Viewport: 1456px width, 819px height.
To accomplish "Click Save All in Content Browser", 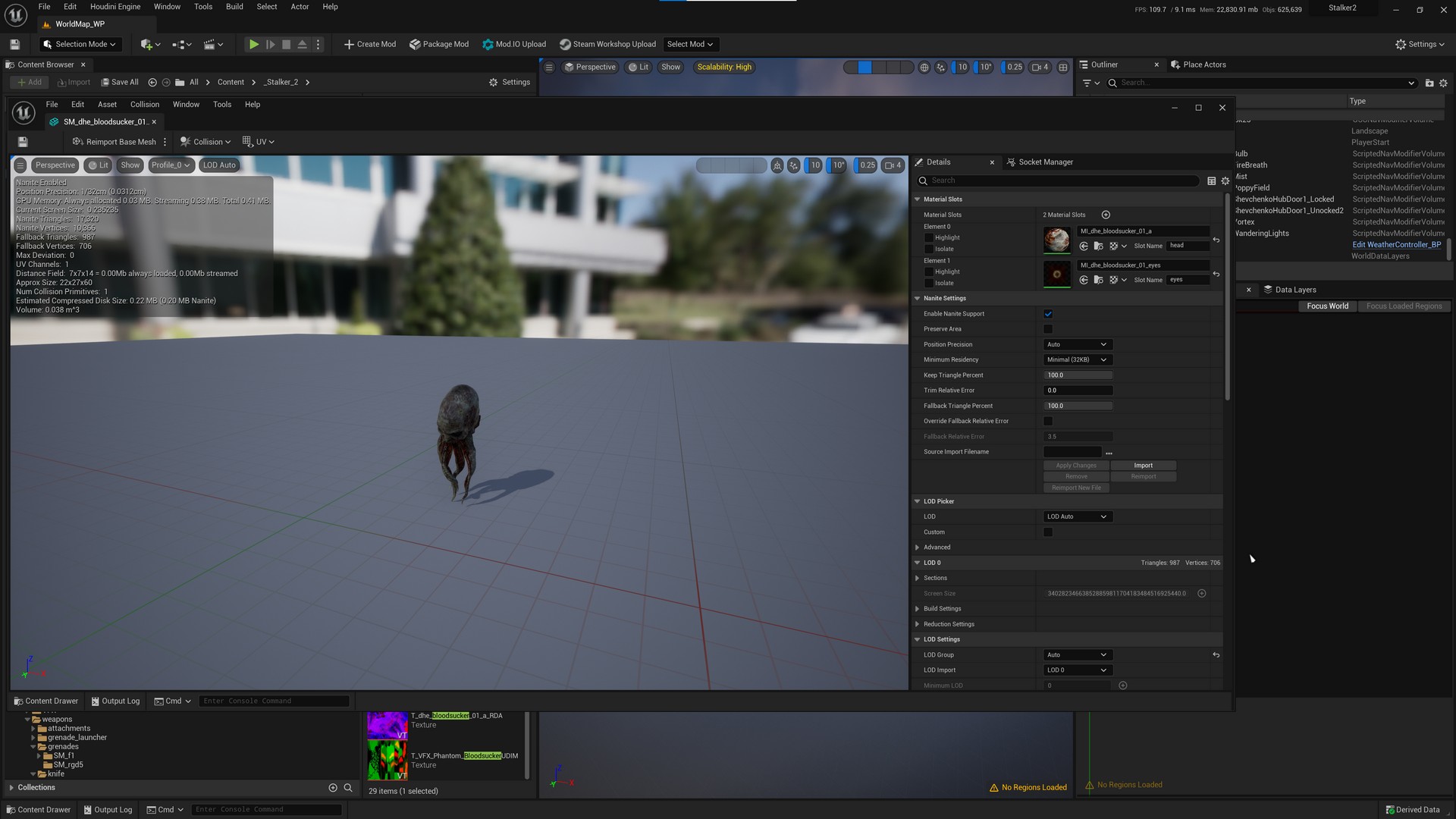I will click(120, 83).
